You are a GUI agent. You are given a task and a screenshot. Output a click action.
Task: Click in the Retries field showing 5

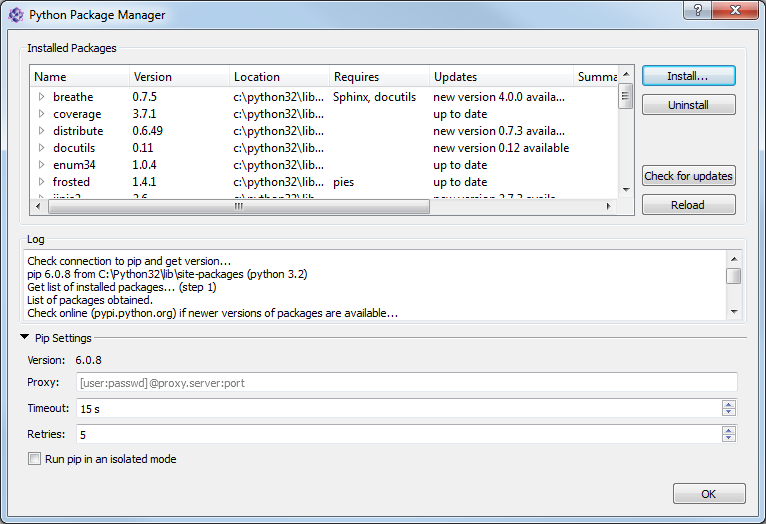[x=399, y=434]
